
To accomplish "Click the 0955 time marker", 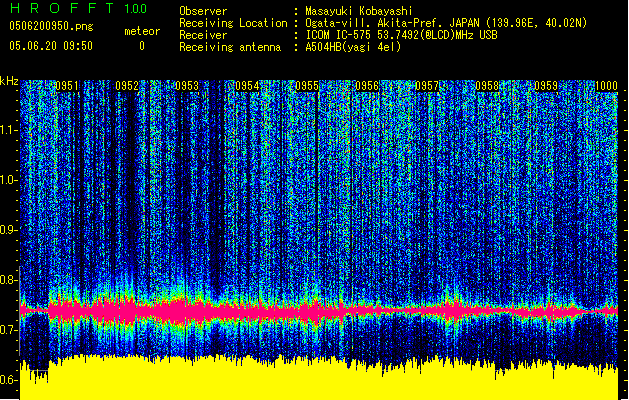I will click(306, 87).
